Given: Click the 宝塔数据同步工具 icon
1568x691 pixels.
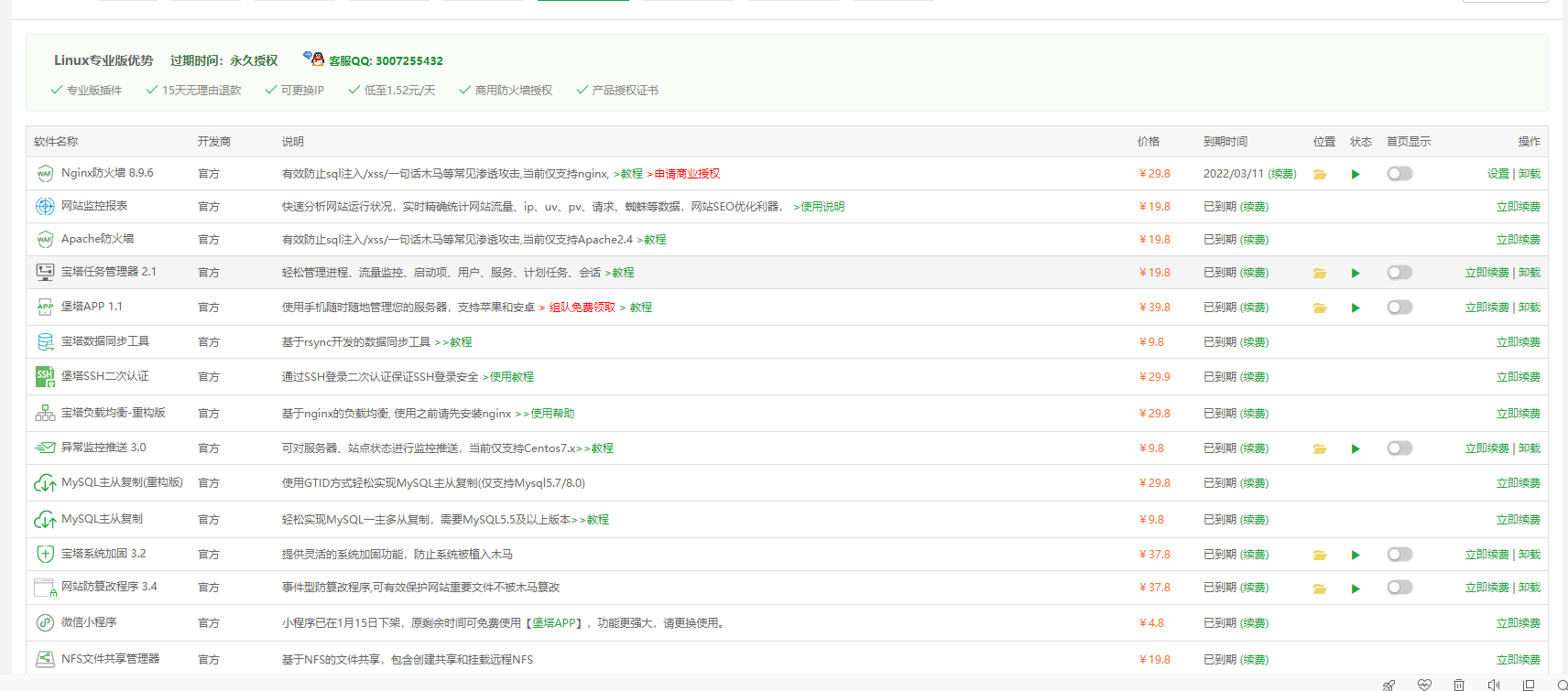Looking at the screenshot, I should point(45,341).
